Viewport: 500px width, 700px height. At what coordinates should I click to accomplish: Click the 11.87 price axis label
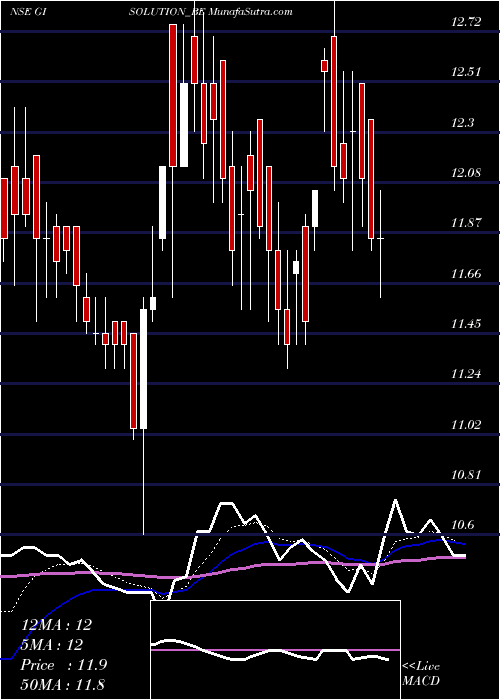pyautogui.click(x=466, y=223)
